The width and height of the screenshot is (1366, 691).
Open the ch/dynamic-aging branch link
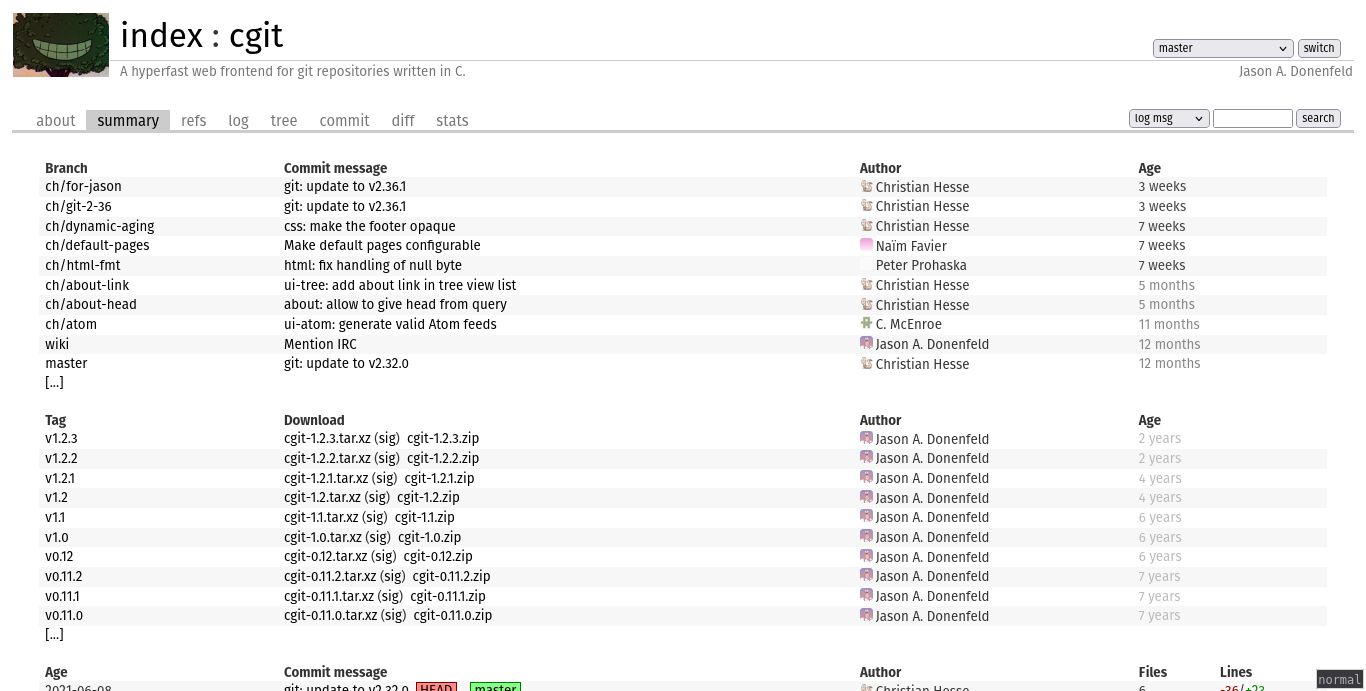coord(99,226)
